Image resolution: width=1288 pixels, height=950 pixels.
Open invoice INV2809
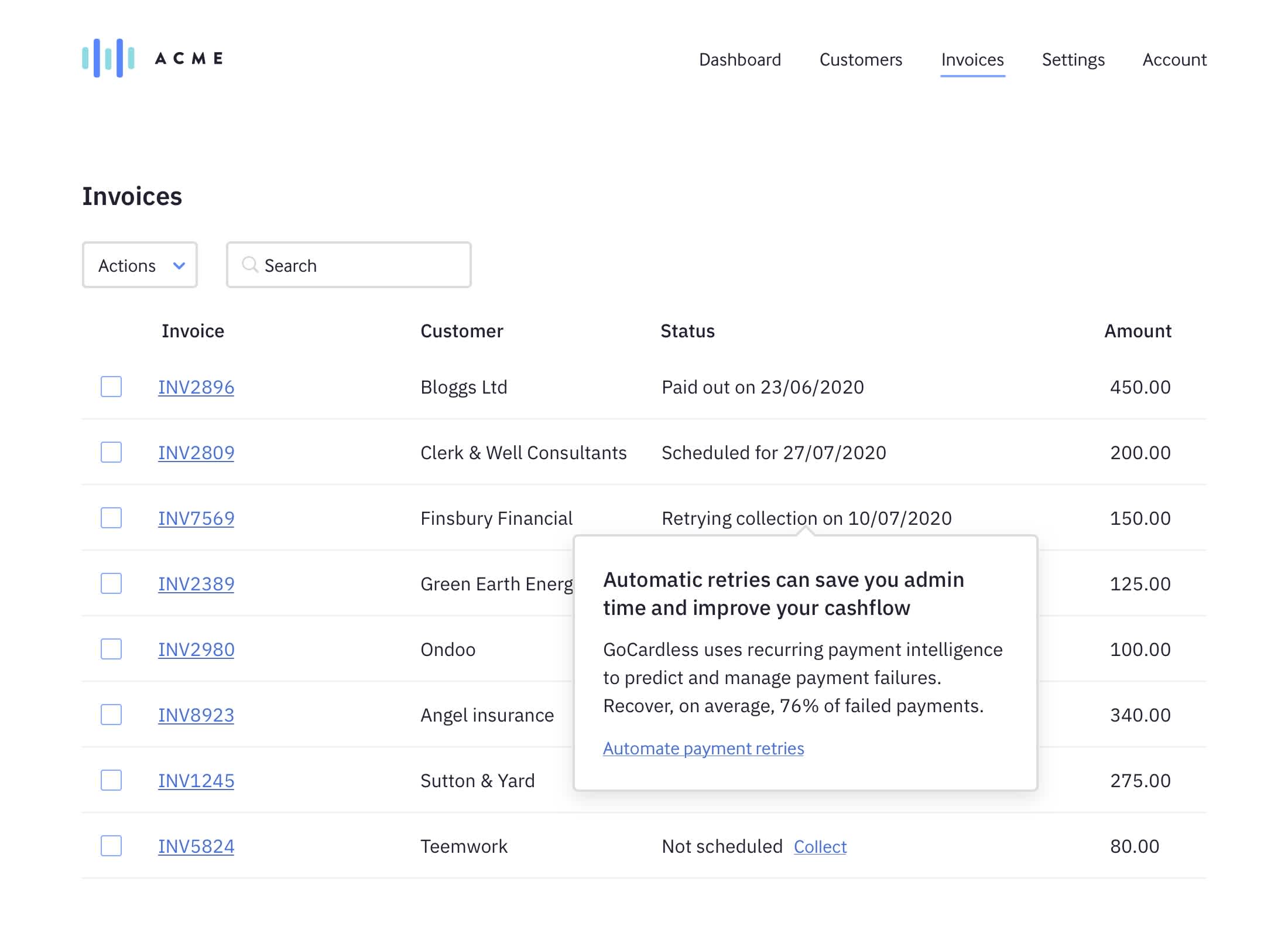(x=196, y=453)
